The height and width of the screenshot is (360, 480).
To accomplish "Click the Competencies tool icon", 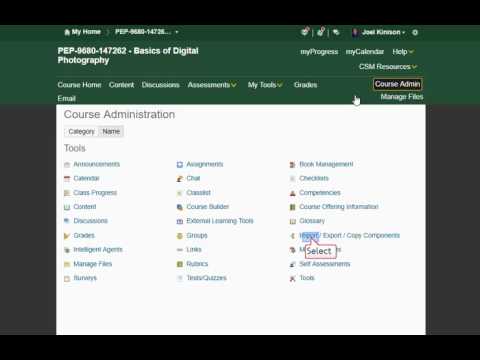I will (293, 193).
